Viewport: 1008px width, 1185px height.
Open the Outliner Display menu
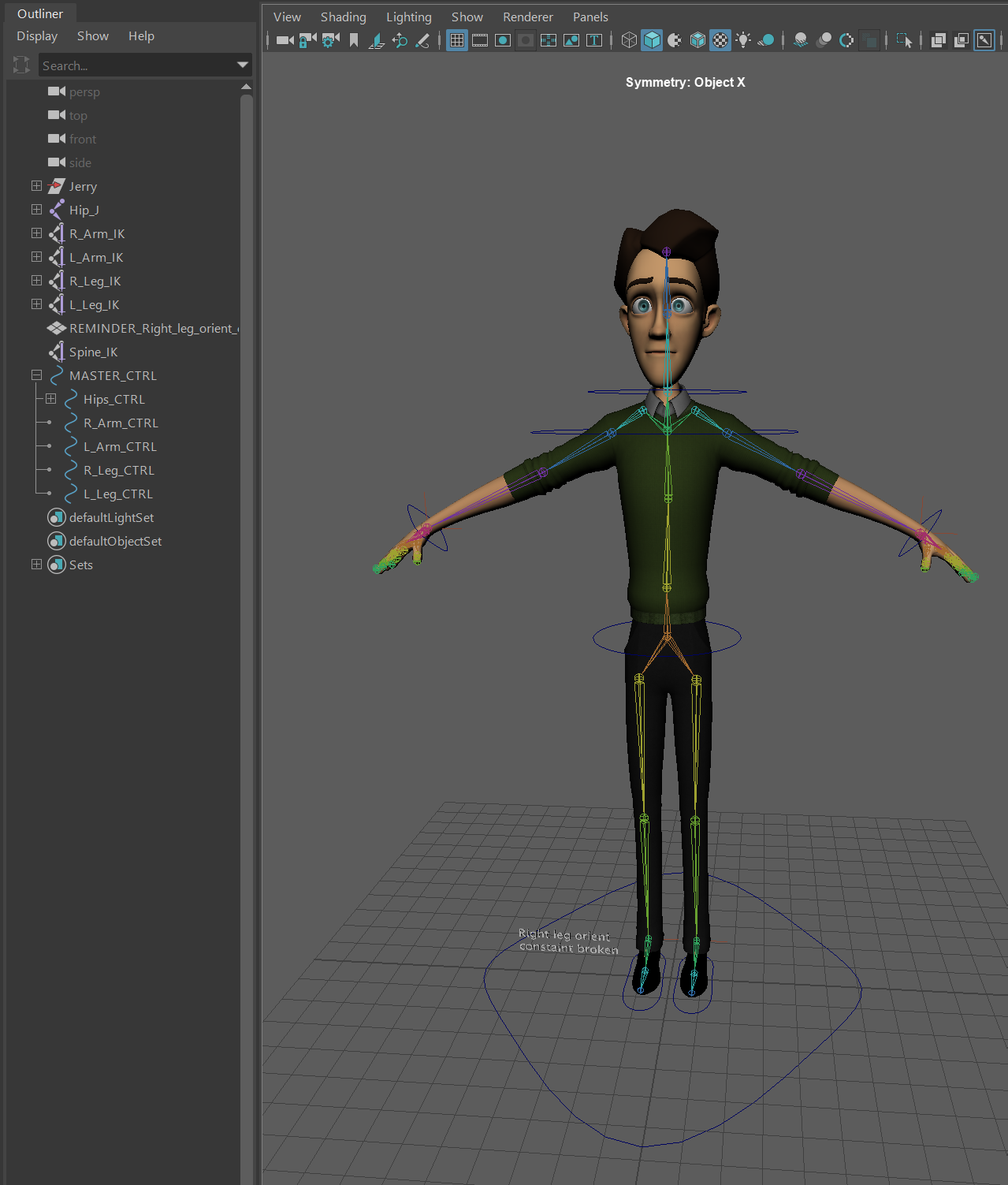37,36
